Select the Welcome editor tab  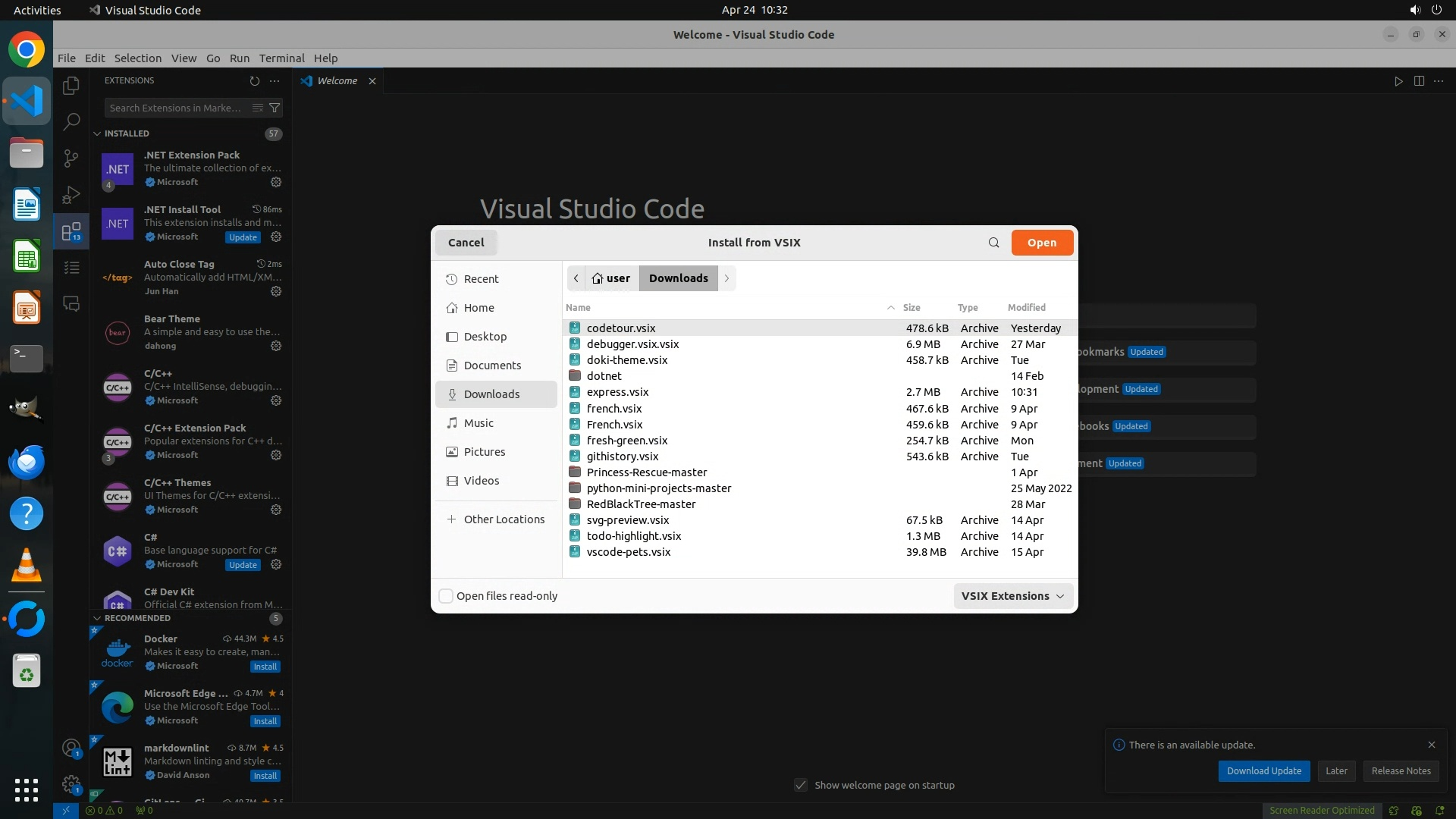click(337, 81)
